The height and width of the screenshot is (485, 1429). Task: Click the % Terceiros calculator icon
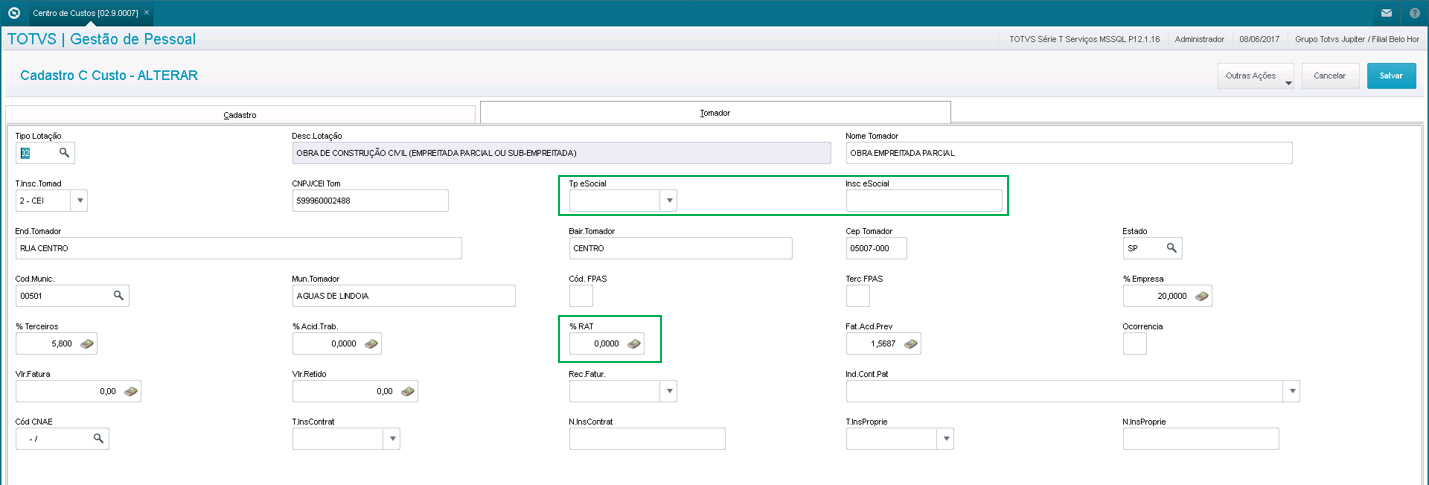88,344
